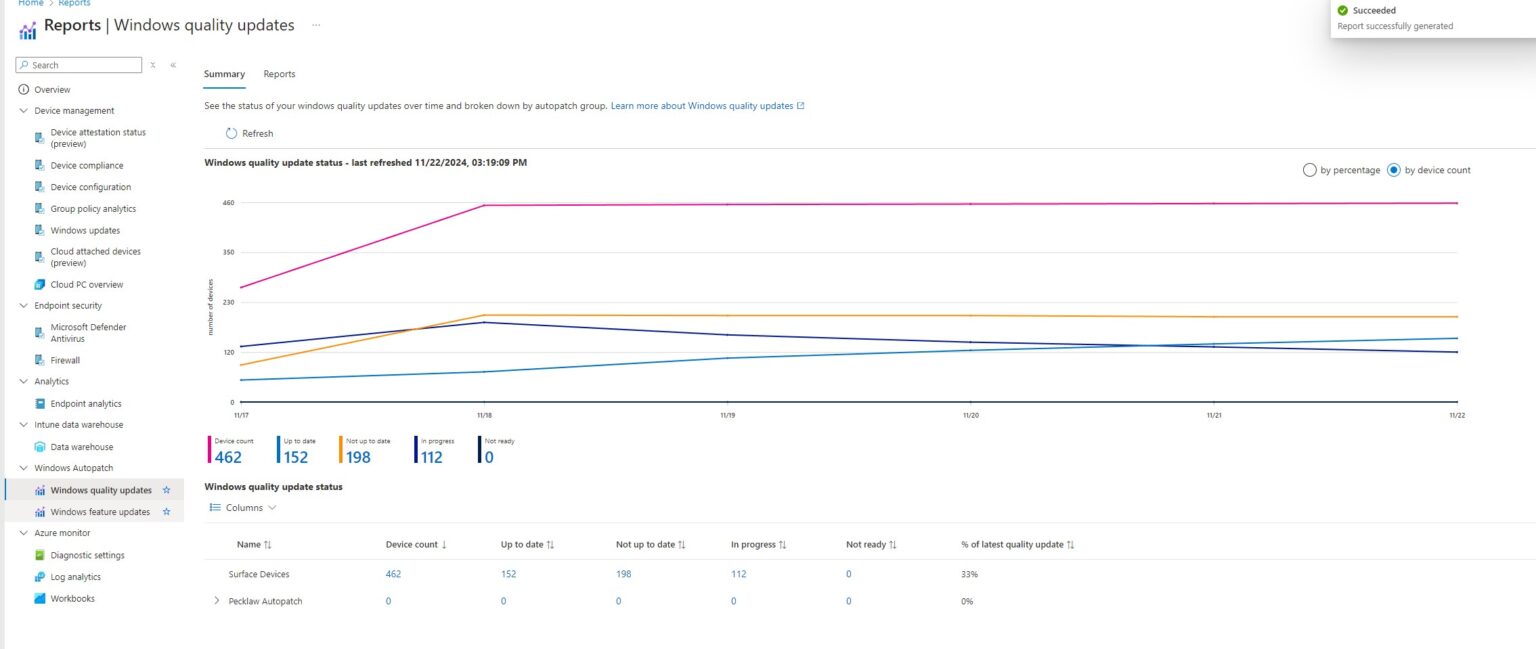
Task: Collapse the Device management section
Action: click(23, 110)
